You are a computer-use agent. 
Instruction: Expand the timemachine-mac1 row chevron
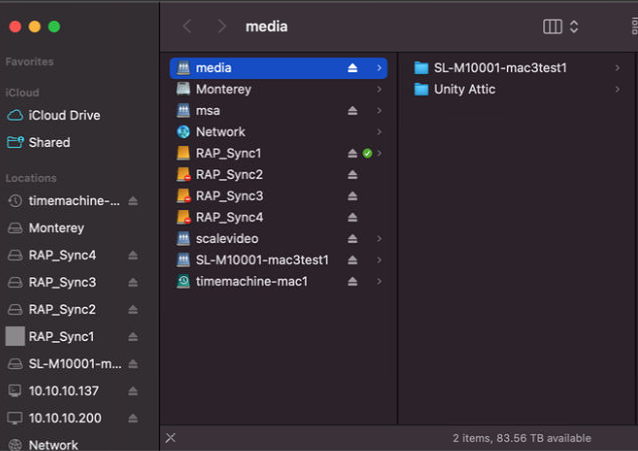(379, 281)
